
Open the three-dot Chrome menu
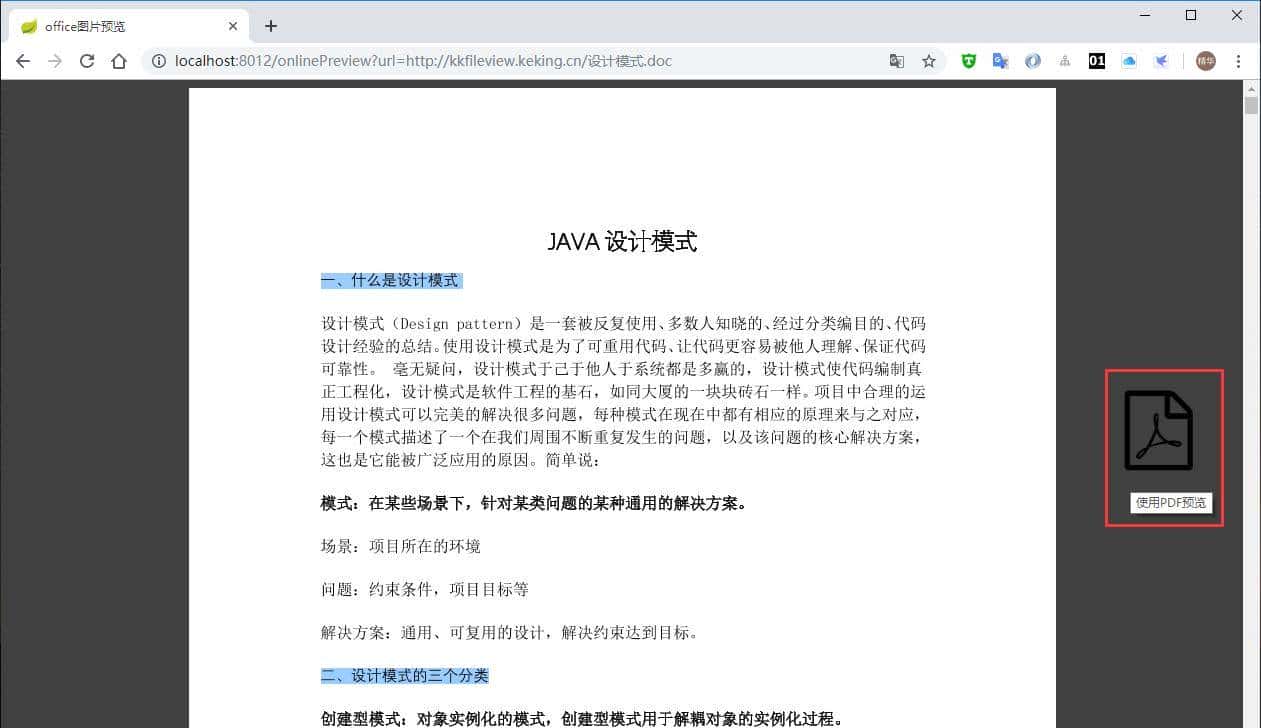point(1240,61)
